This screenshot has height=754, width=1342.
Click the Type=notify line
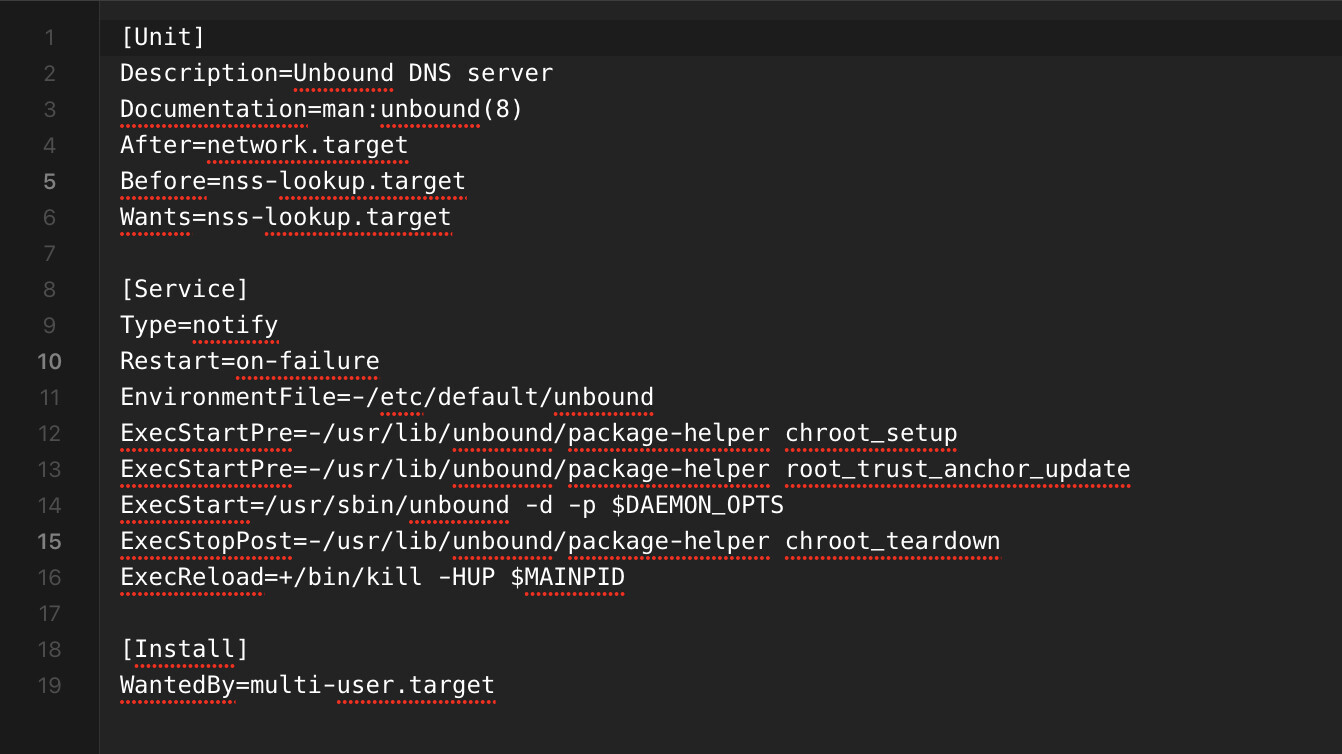point(199,325)
